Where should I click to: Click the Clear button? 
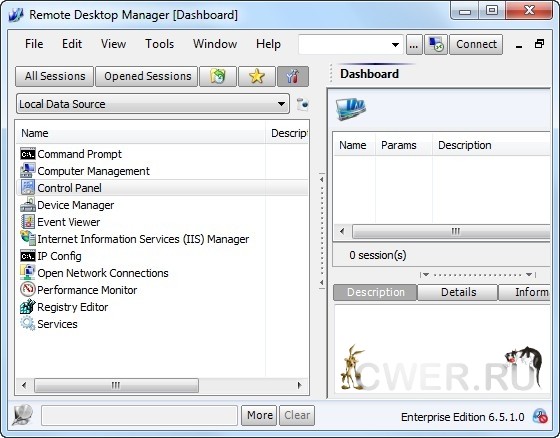(x=297, y=415)
